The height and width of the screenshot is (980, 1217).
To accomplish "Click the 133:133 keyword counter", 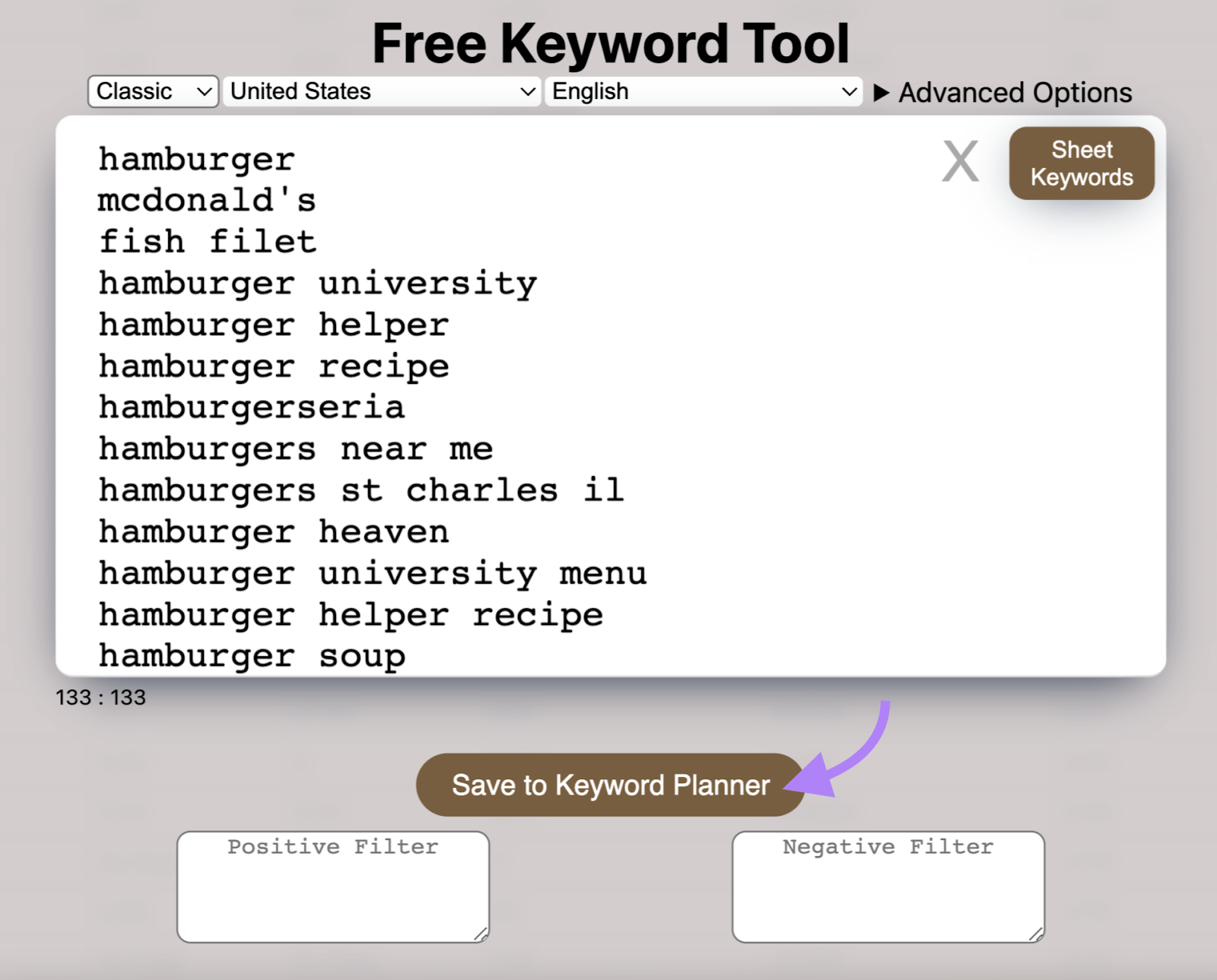I will point(101,696).
